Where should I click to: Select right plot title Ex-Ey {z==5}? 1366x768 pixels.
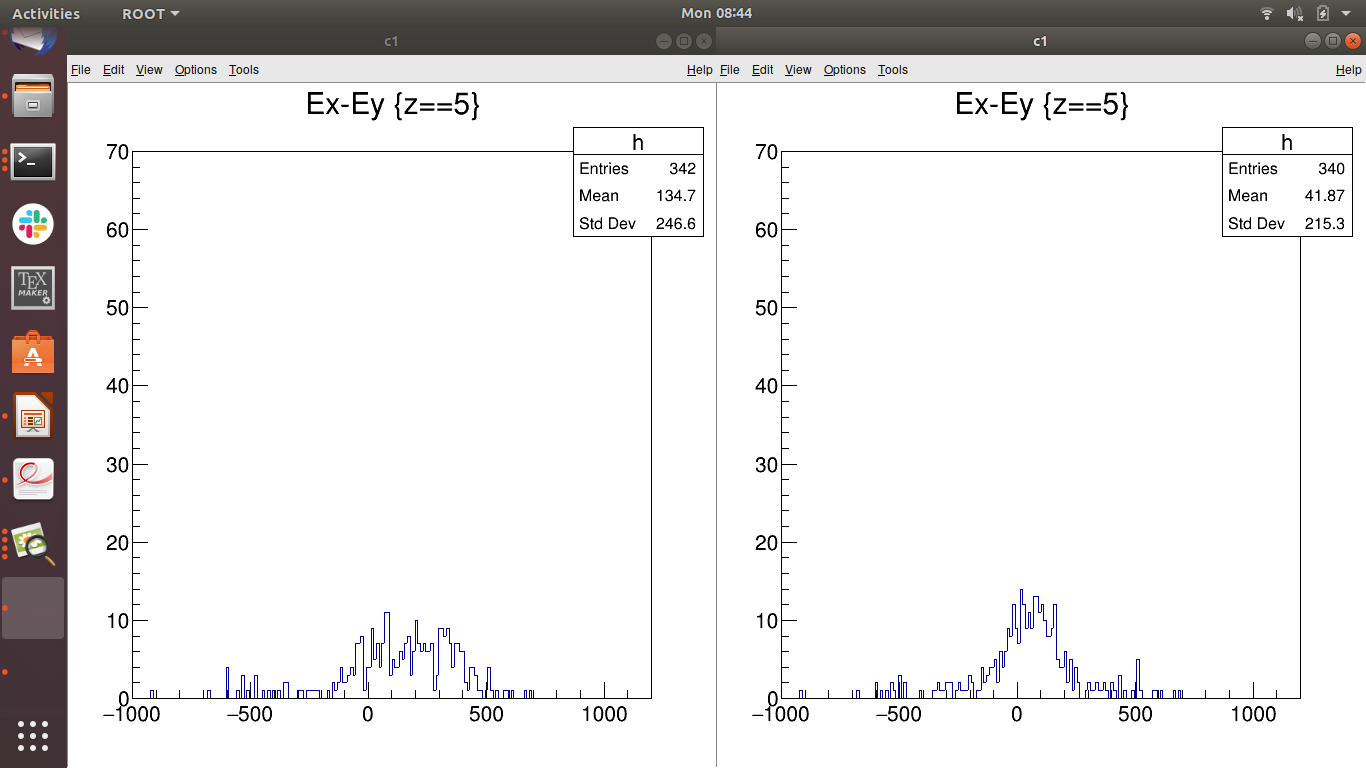(x=1042, y=105)
